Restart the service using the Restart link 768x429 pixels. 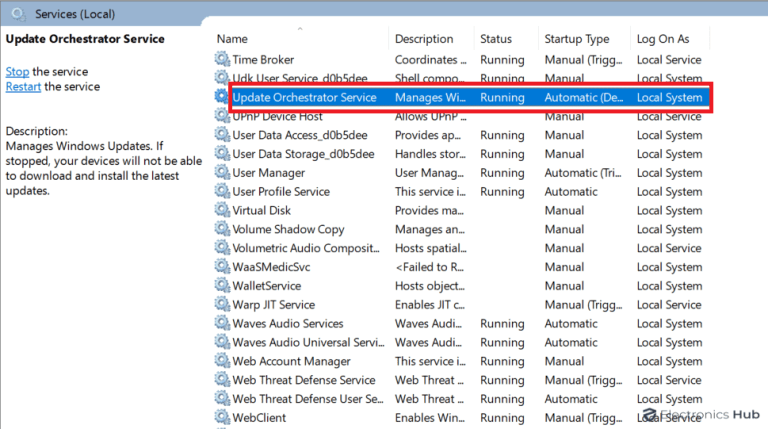tap(23, 87)
